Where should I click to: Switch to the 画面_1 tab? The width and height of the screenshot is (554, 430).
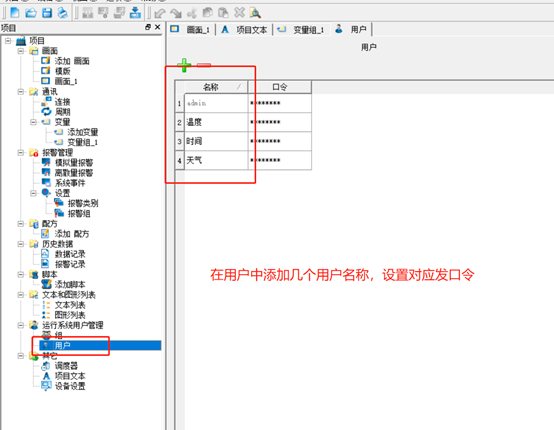click(x=191, y=30)
